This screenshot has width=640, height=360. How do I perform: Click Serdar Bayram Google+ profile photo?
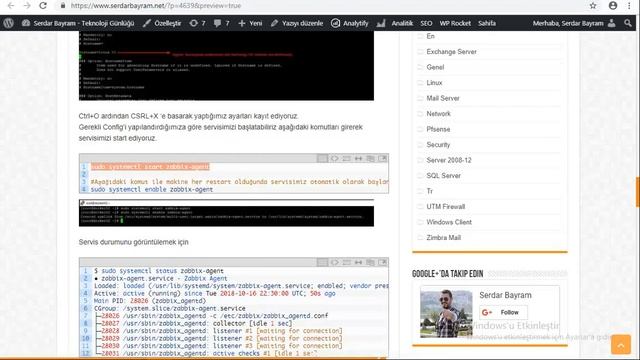(x=446, y=313)
